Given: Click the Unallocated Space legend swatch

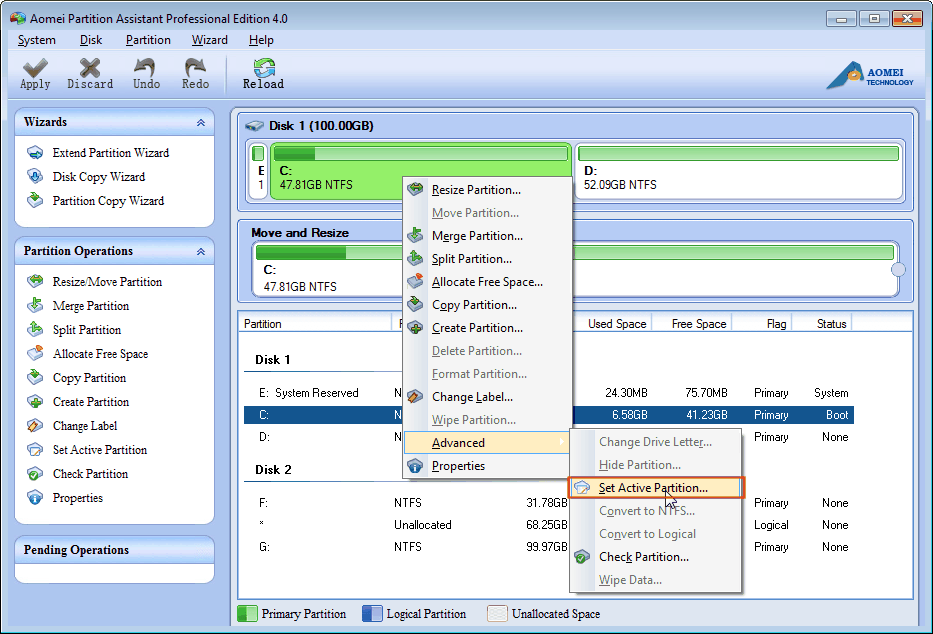Looking at the screenshot, I should pos(497,613).
